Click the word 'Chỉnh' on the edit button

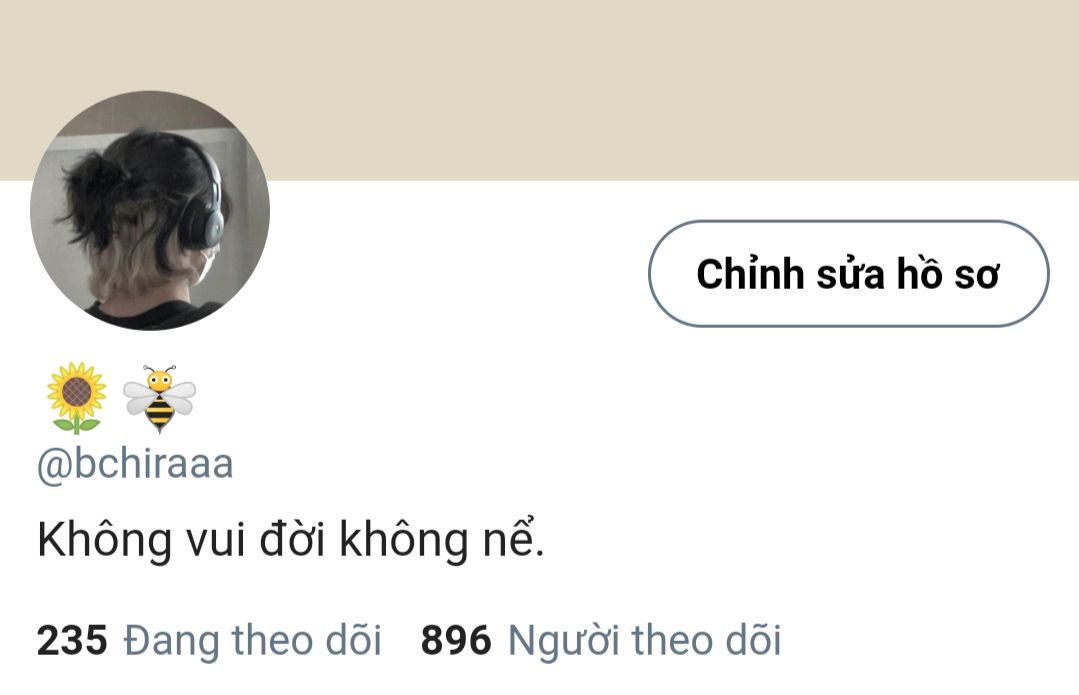[x=750, y=274]
